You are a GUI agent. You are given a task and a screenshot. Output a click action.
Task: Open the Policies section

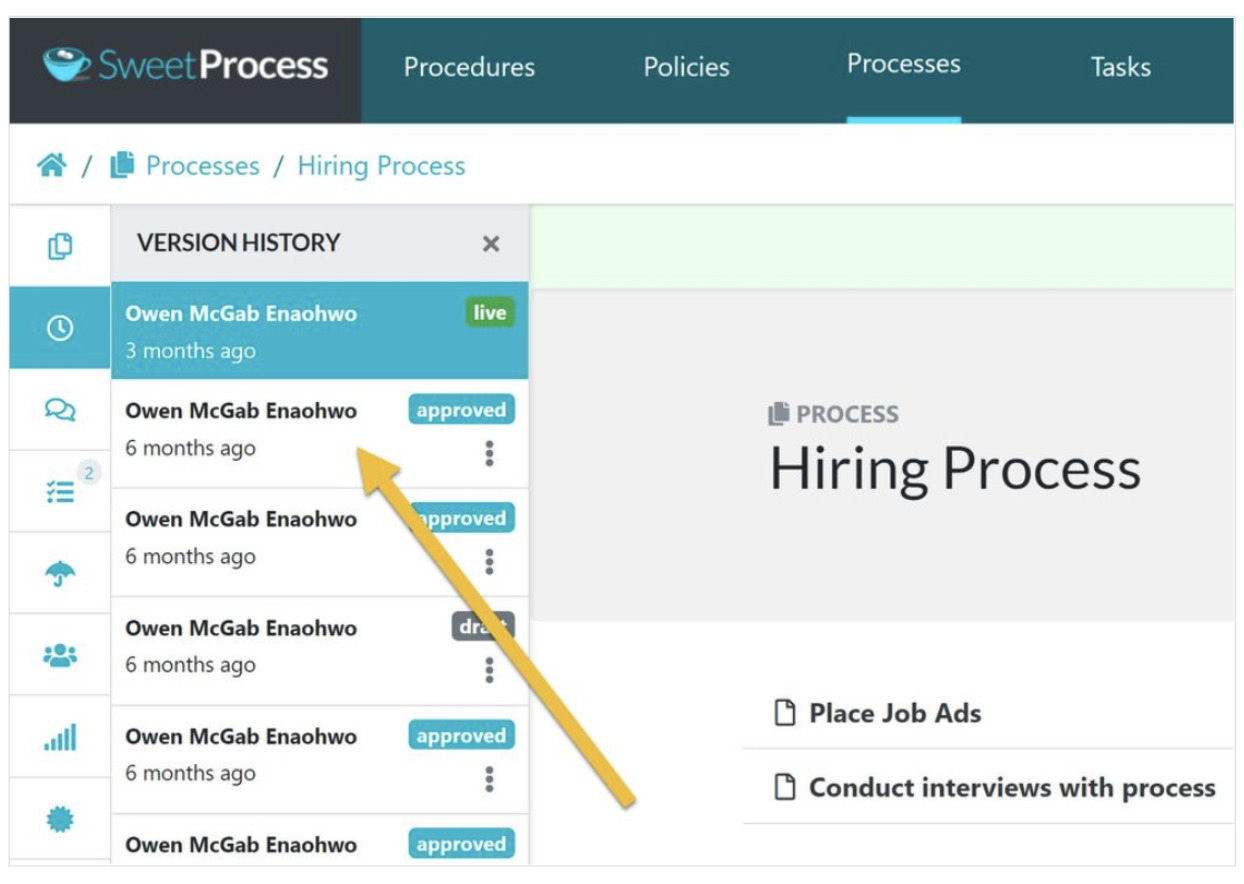[684, 67]
